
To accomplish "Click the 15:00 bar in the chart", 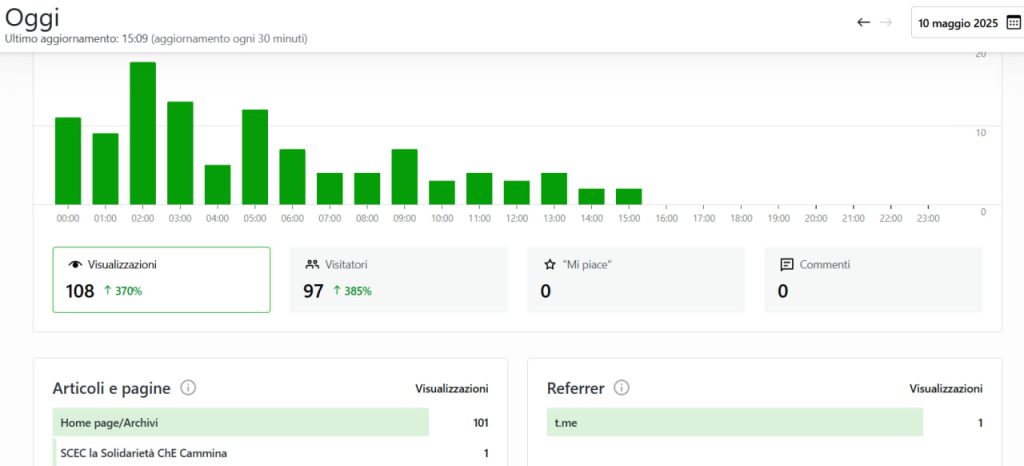I will click(629, 196).
